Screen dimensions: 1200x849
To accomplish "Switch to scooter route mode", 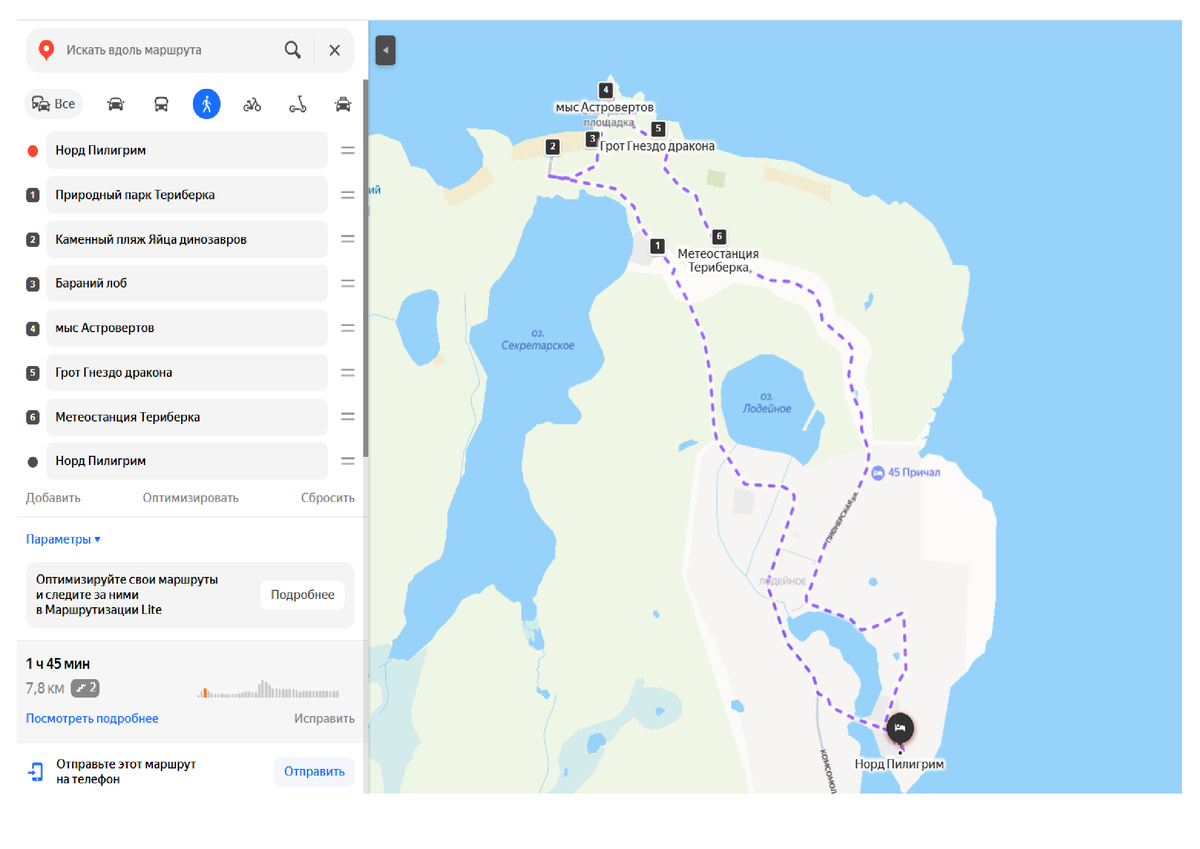I will (298, 104).
